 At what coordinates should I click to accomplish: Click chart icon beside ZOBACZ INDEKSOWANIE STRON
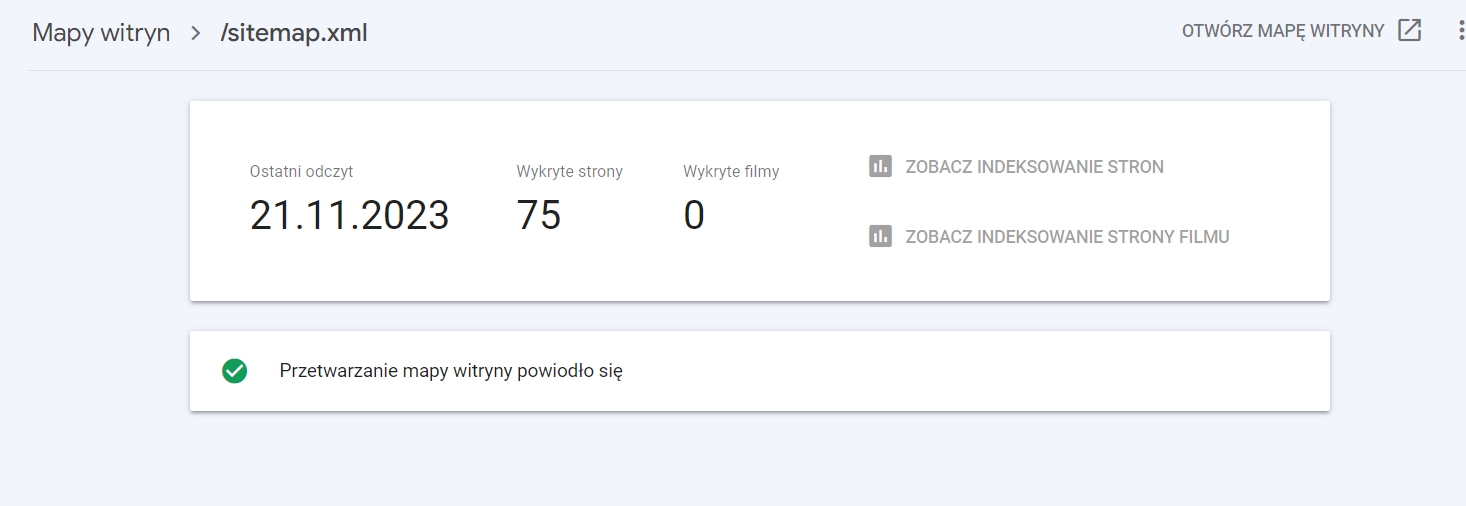tap(880, 166)
